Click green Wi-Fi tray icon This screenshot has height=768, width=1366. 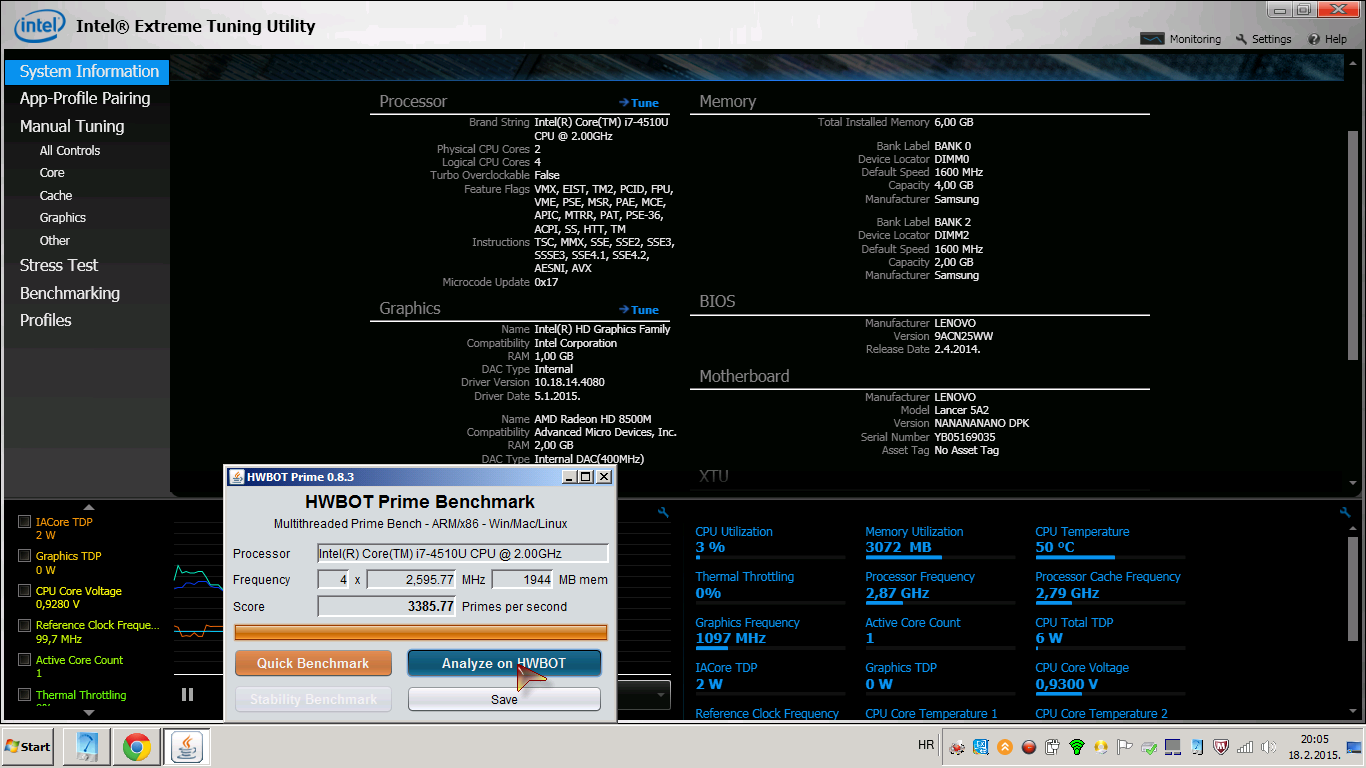click(1077, 747)
